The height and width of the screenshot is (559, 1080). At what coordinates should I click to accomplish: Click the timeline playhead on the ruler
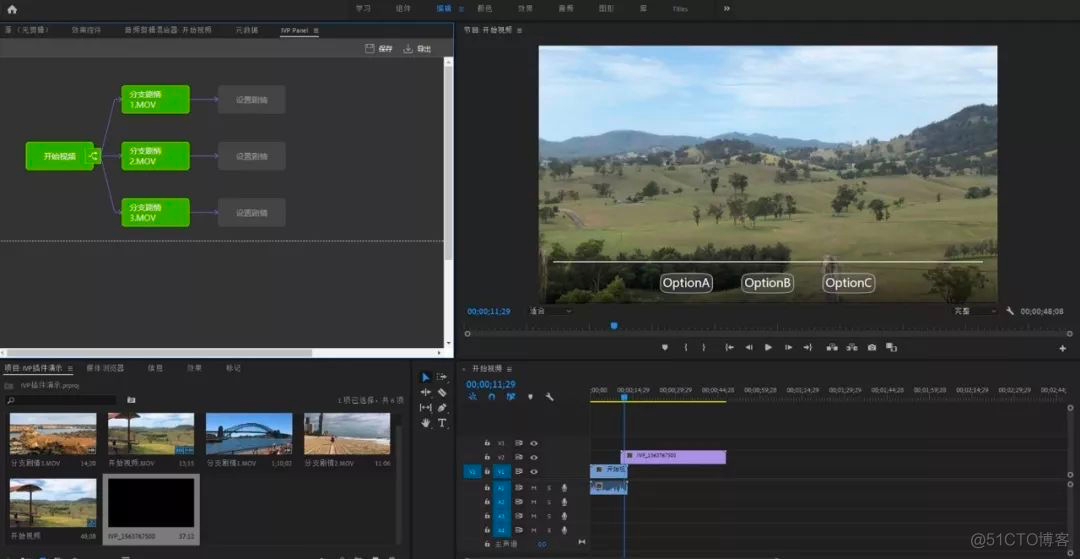(624, 397)
